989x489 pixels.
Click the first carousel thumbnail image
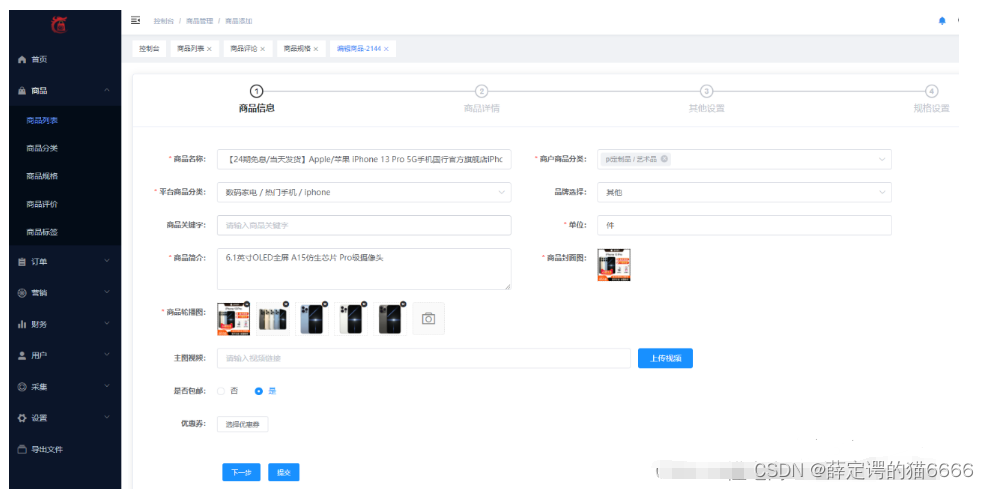click(233, 319)
